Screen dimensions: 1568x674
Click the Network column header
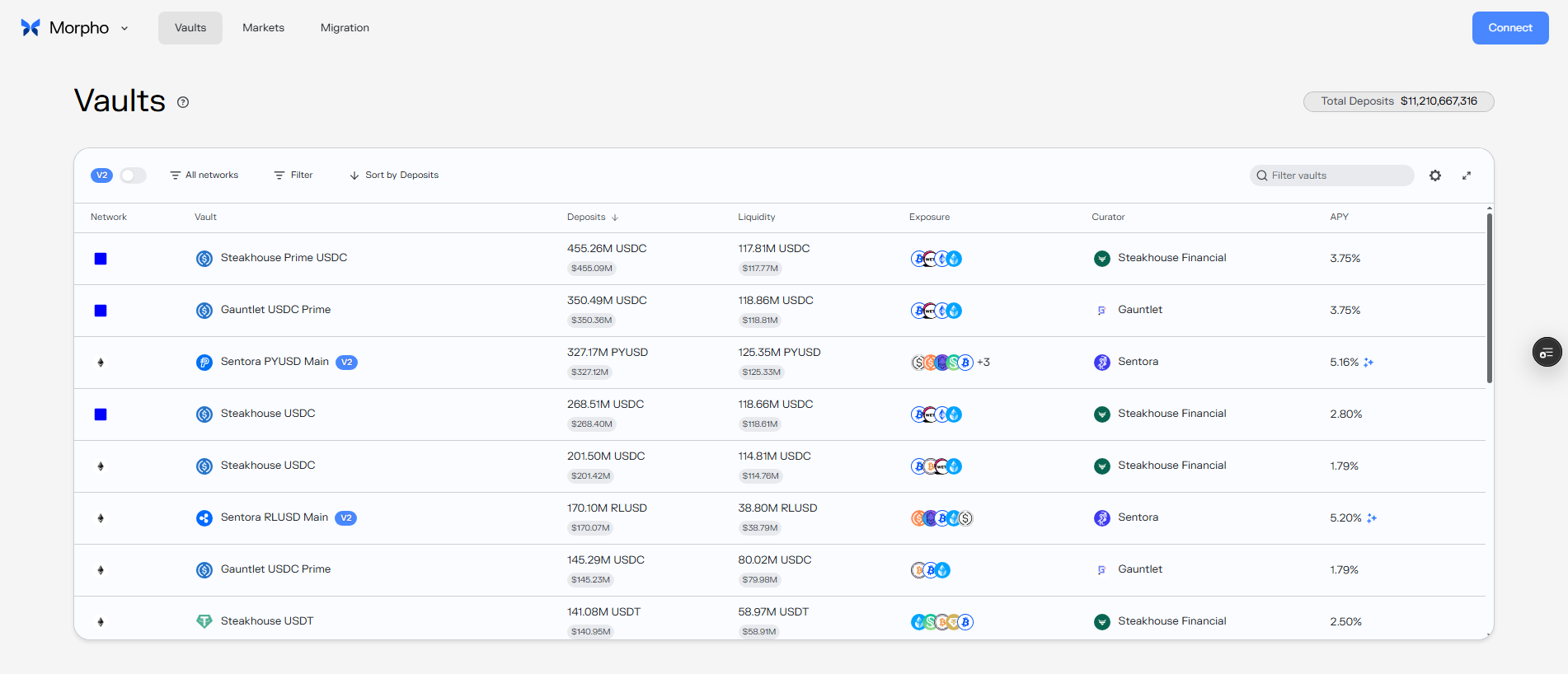click(x=109, y=218)
